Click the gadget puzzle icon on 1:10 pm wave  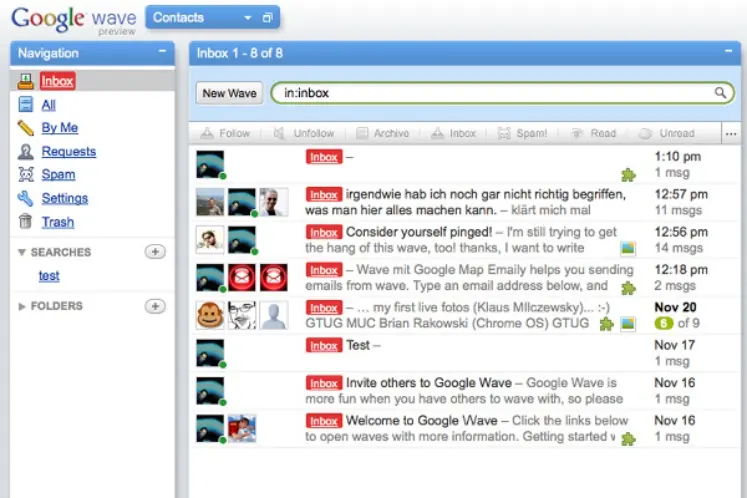tap(628, 175)
